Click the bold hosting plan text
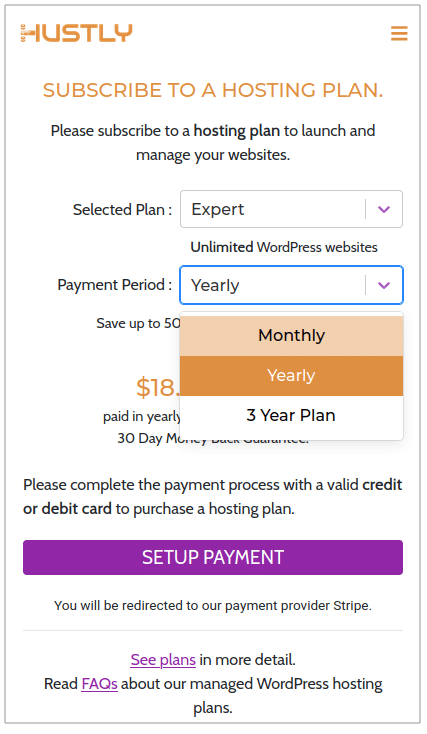Viewport: 427px width, 734px height. coord(237,131)
